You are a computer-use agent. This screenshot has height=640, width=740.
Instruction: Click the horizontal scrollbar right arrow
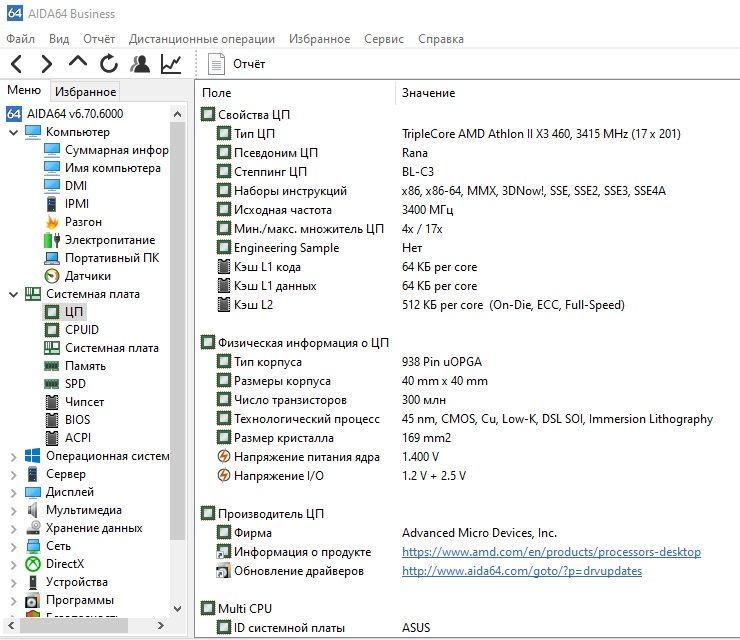pyautogui.click(x=161, y=625)
